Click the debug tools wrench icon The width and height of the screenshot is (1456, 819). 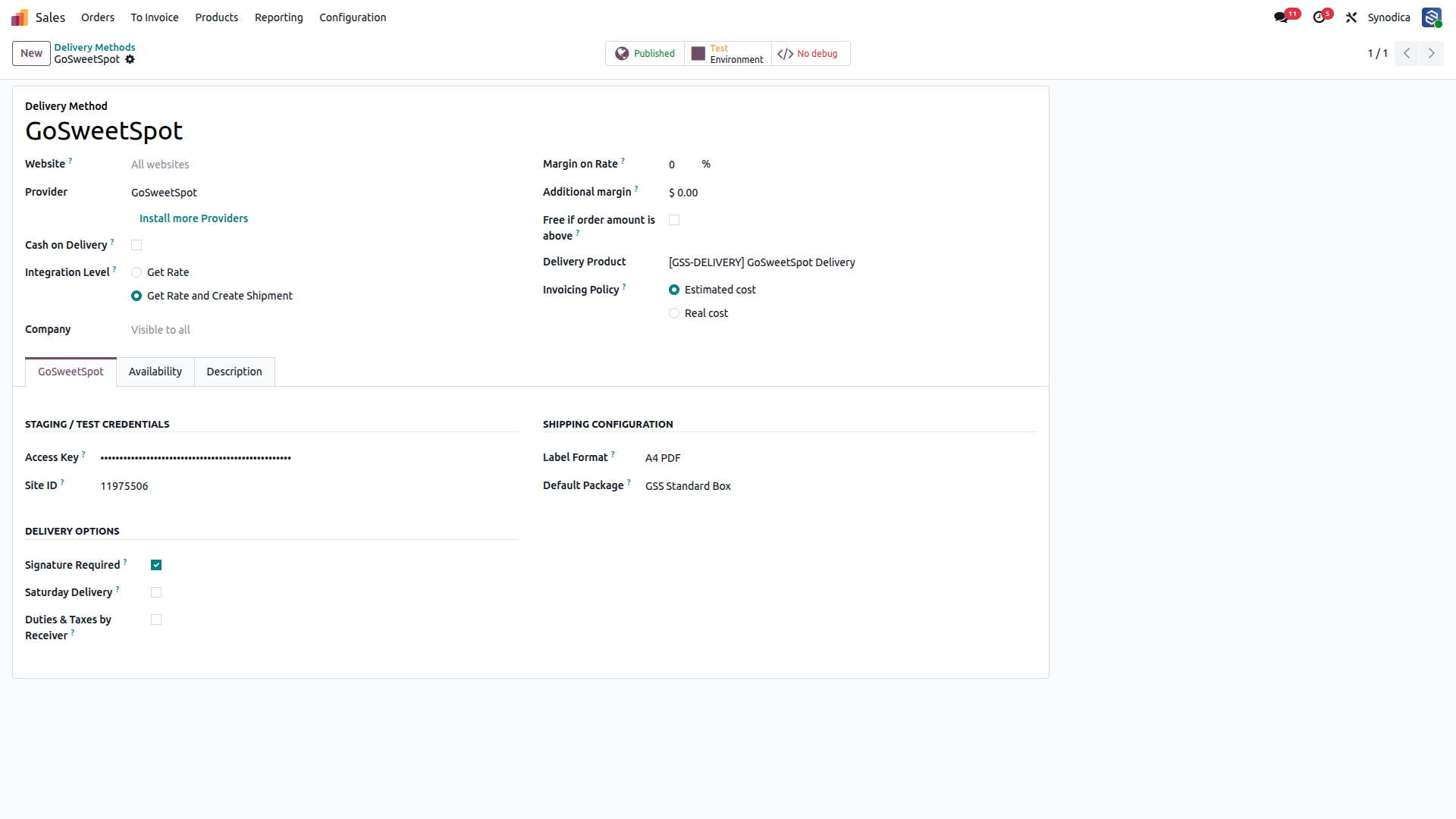coord(1351,17)
